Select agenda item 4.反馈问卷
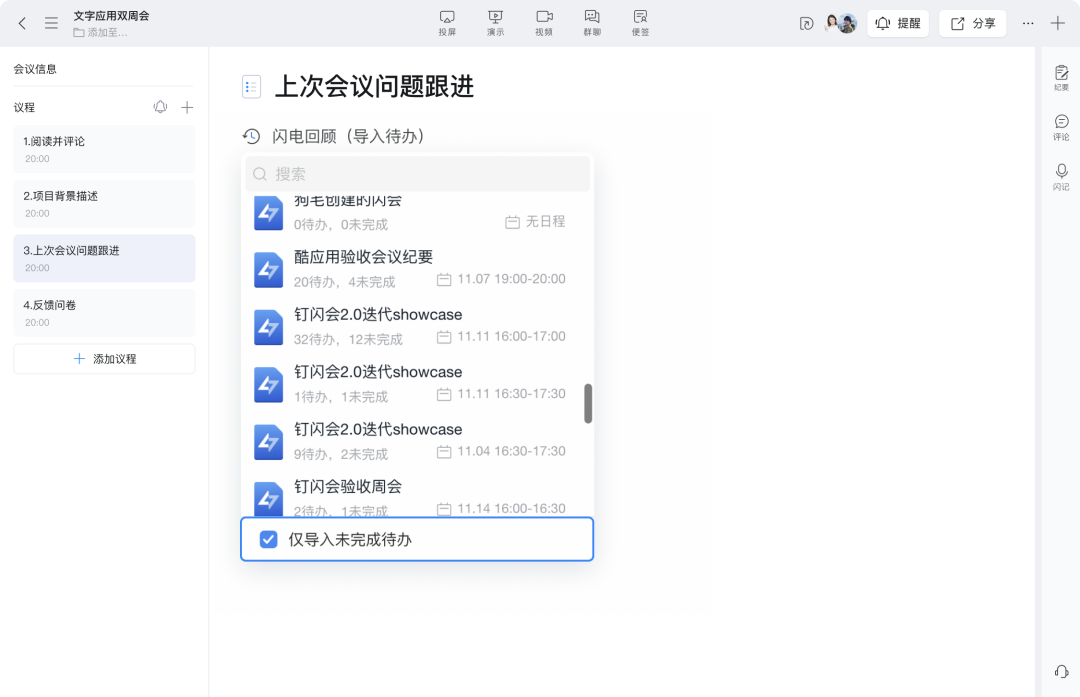The width and height of the screenshot is (1080, 697). pyautogui.click(x=104, y=313)
